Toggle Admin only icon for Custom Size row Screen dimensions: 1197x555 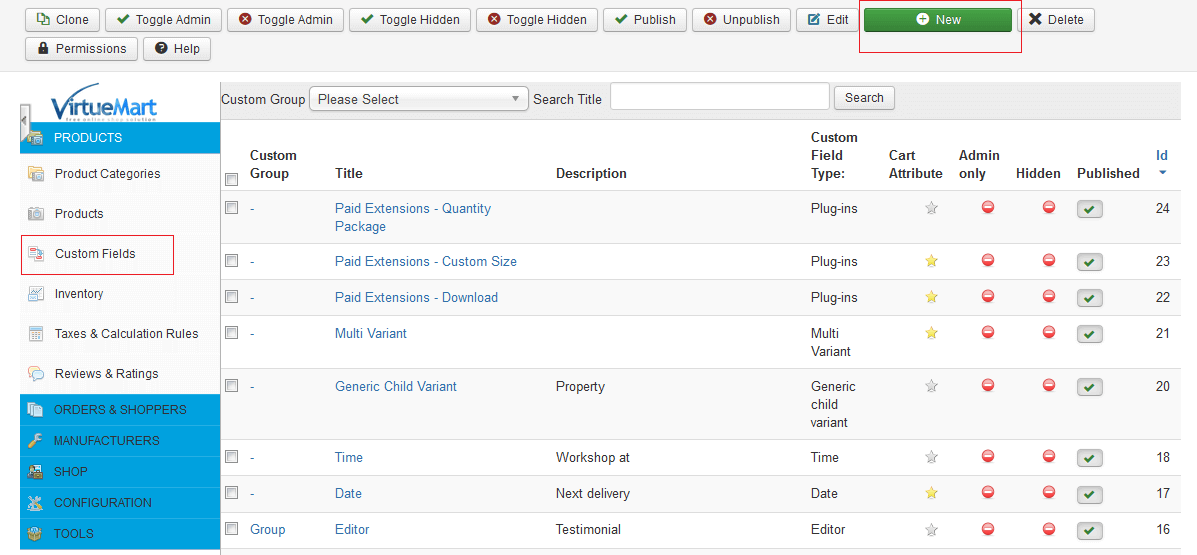[x=988, y=260]
